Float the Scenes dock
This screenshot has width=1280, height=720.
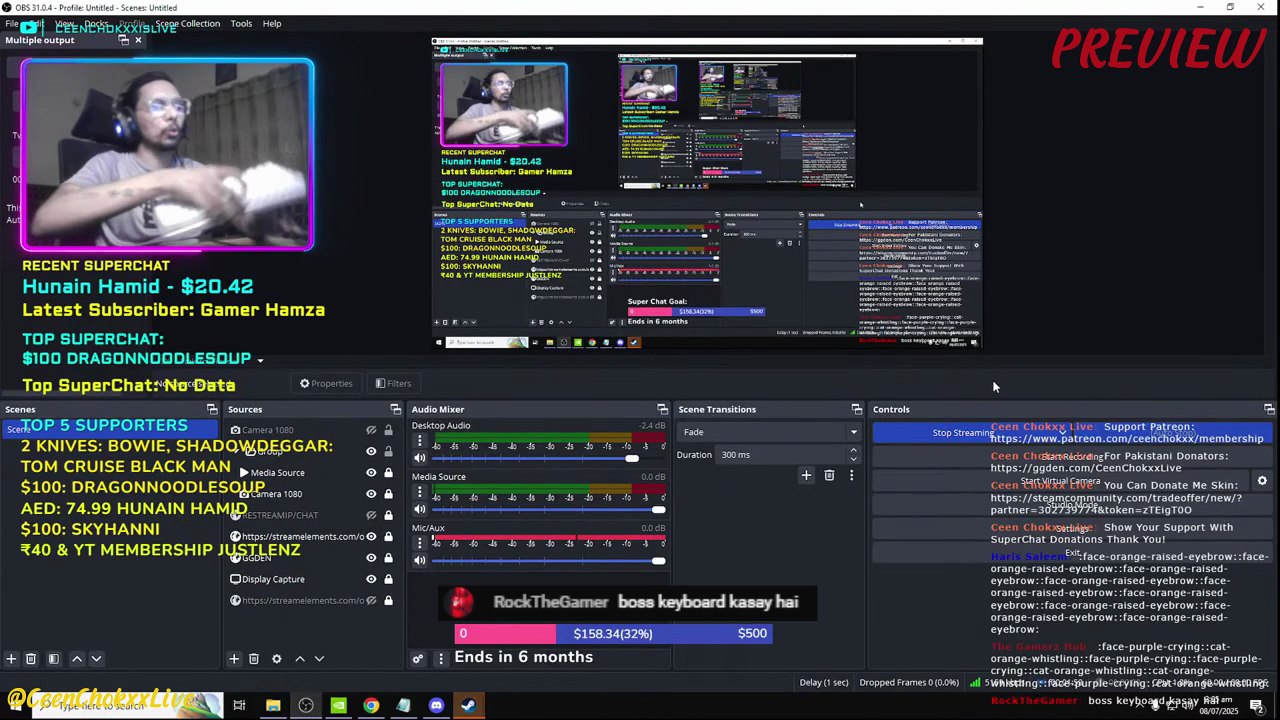(x=212, y=409)
